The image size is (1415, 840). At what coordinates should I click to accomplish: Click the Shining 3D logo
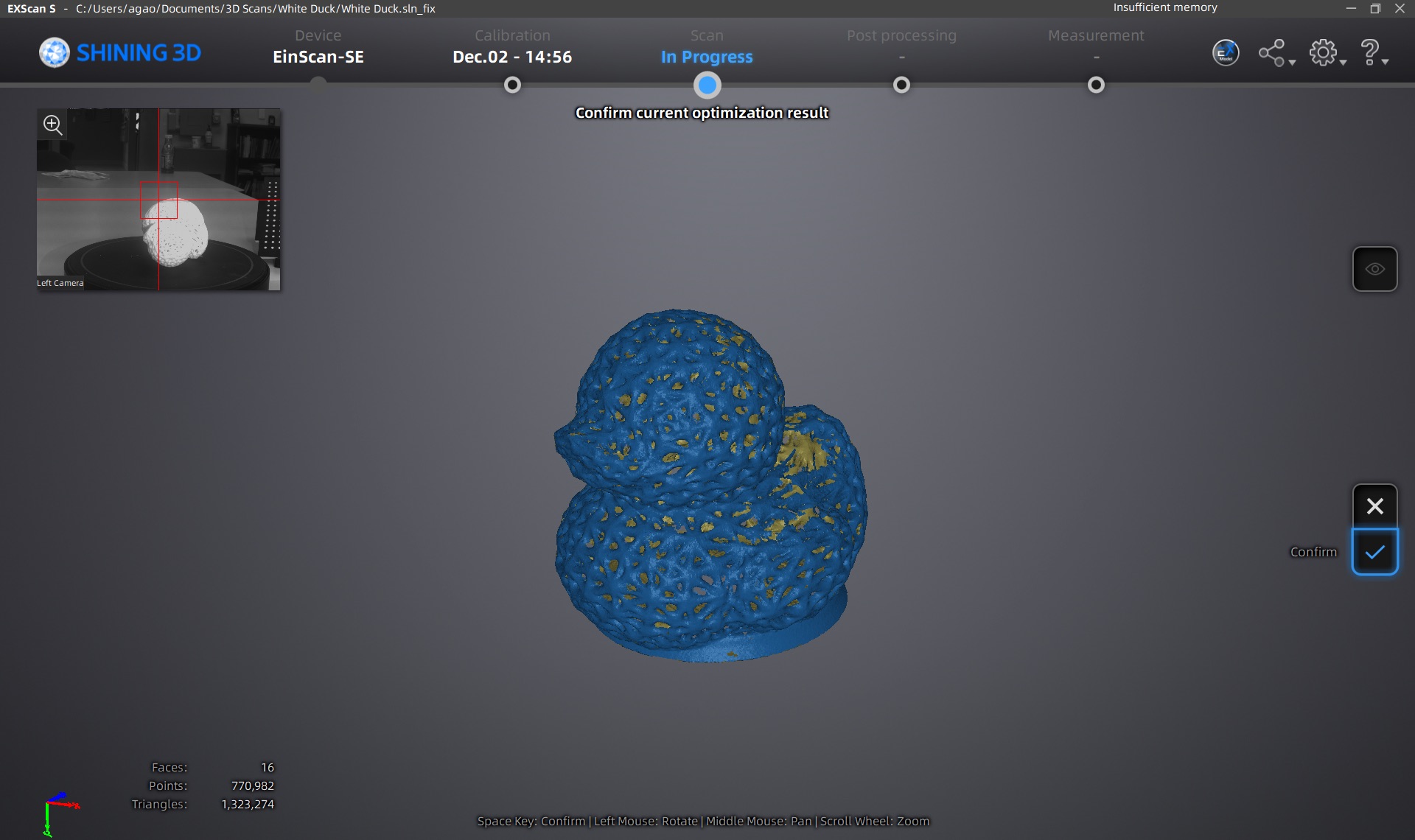click(x=120, y=53)
